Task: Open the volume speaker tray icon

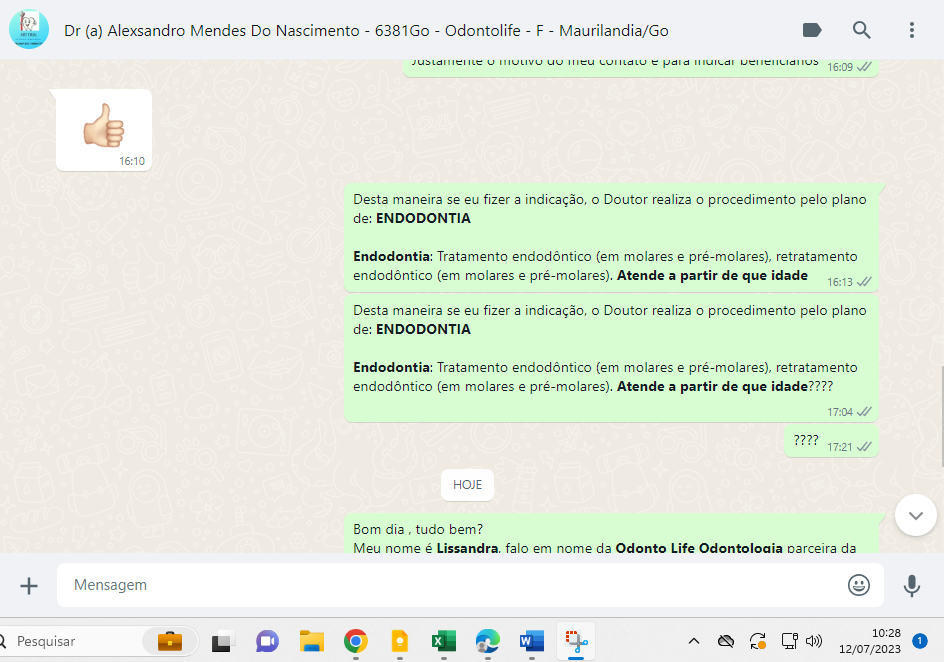Action: 814,642
